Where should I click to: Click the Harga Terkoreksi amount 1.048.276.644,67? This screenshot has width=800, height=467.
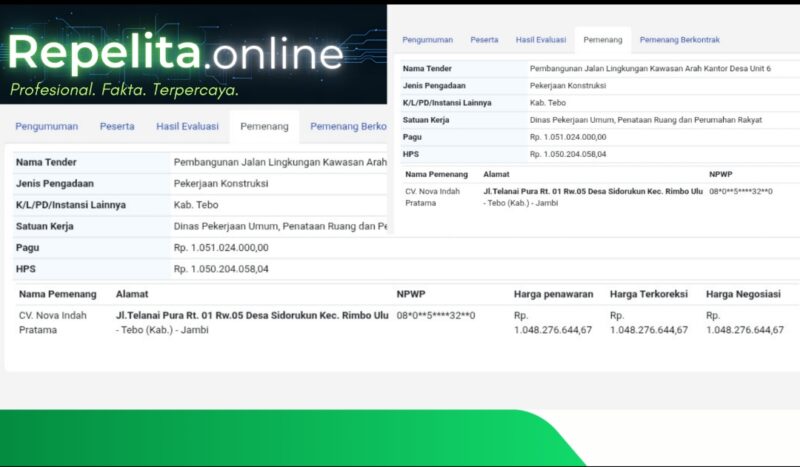point(649,330)
